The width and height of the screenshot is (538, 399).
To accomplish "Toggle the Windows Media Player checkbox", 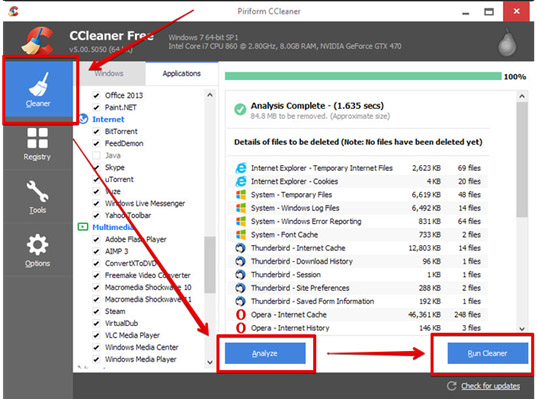I will point(96,359).
